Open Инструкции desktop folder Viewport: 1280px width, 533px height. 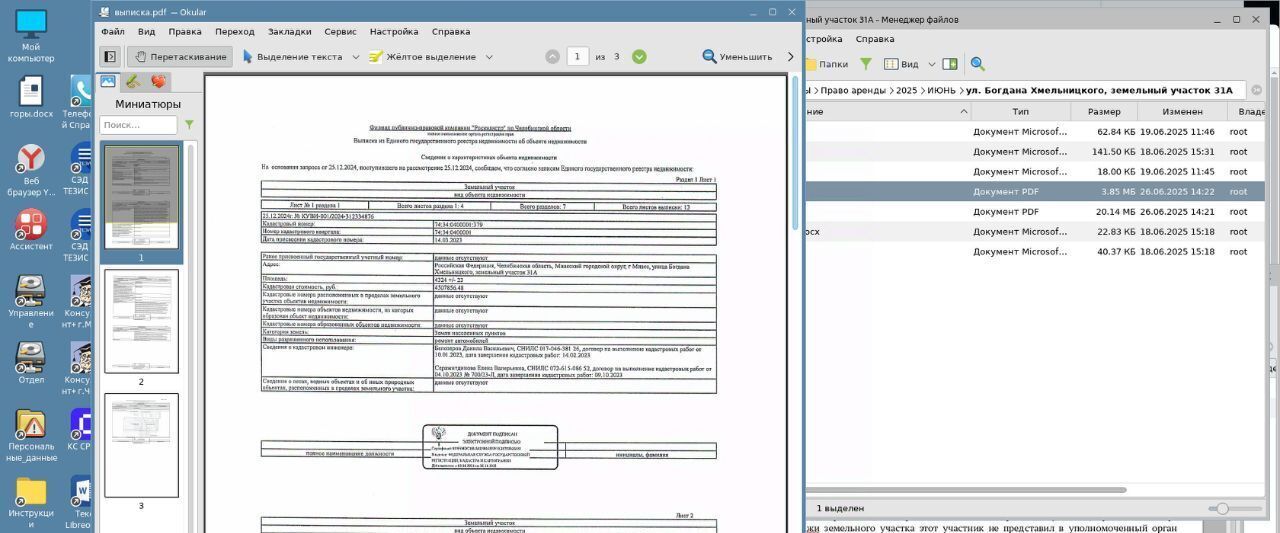(31, 503)
